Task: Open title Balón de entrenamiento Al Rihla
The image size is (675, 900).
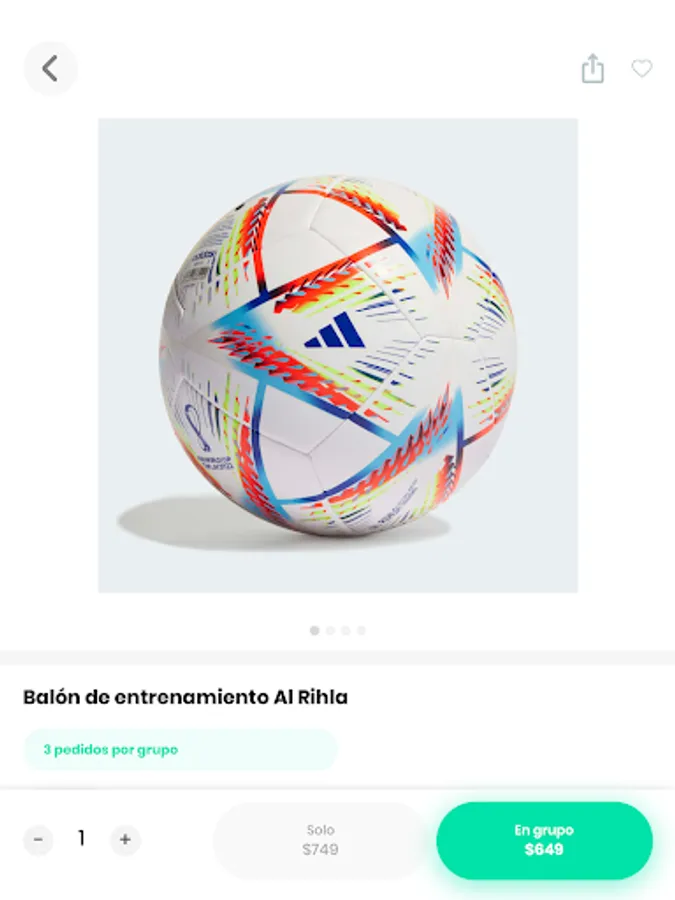Action: pyautogui.click(x=185, y=697)
